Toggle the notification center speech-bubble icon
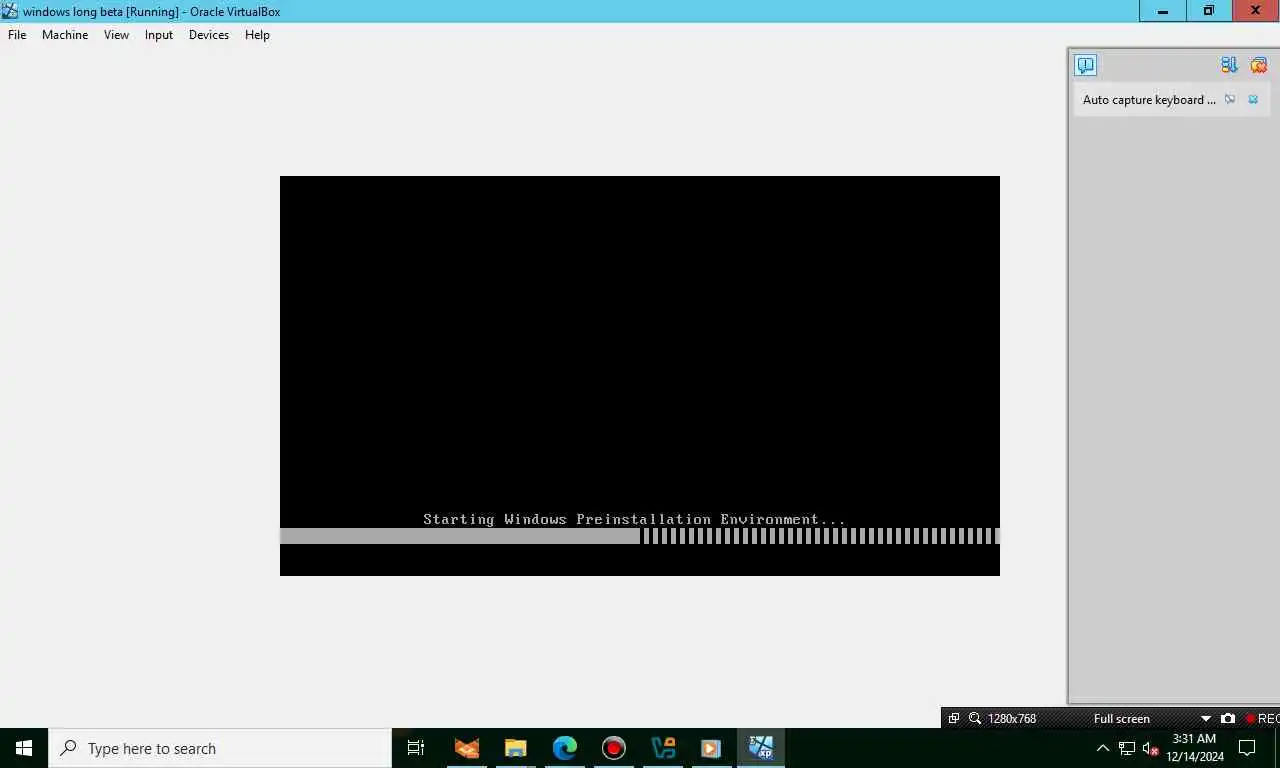 point(1085,65)
